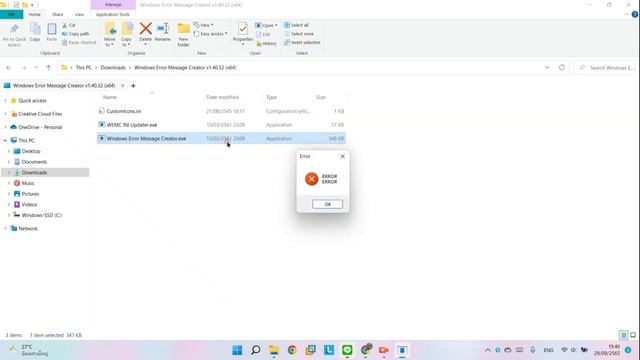Click the Edit command in ribbon
The image size is (640, 360).
point(263,34)
